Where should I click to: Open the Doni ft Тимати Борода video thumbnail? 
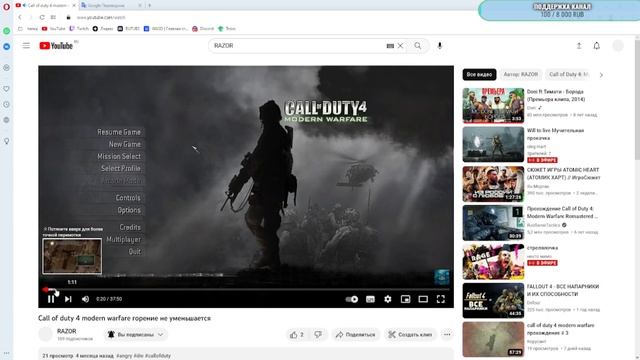[x=493, y=105]
